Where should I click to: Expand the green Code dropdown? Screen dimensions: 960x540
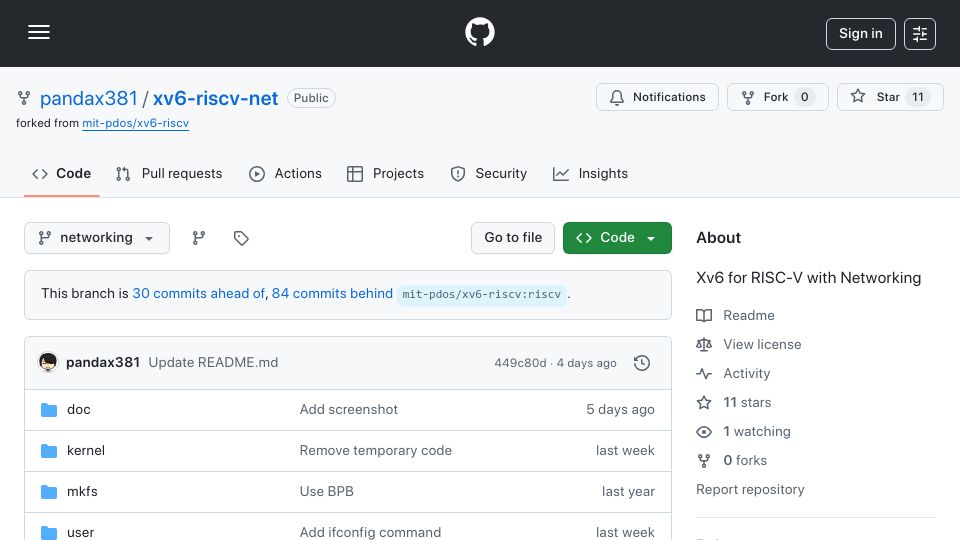pyautogui.click(x=617, y=238)
